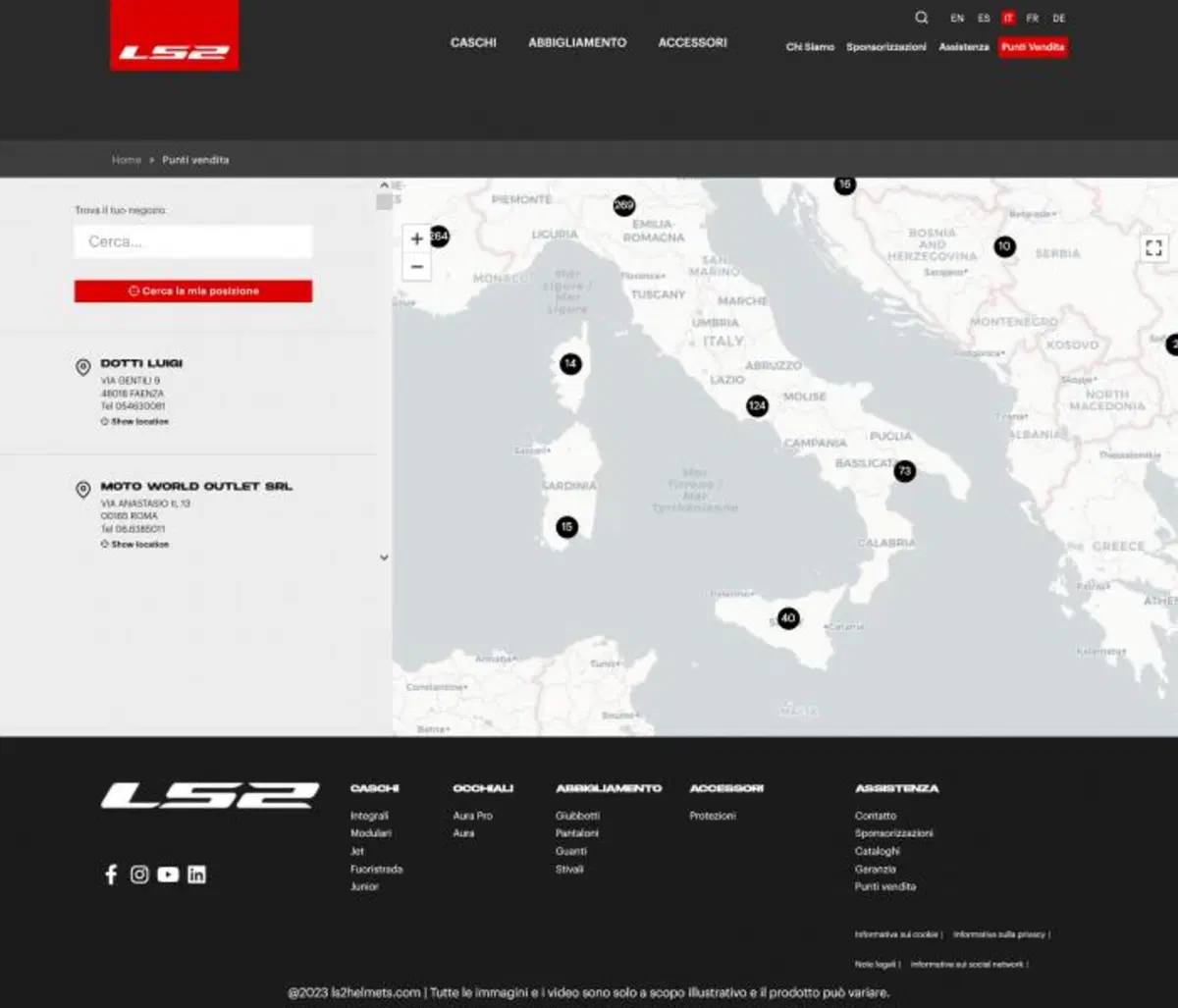Open Fuoristrada footer link
The height and width of the screenshot is (1008, 1178).
[377, 869]
